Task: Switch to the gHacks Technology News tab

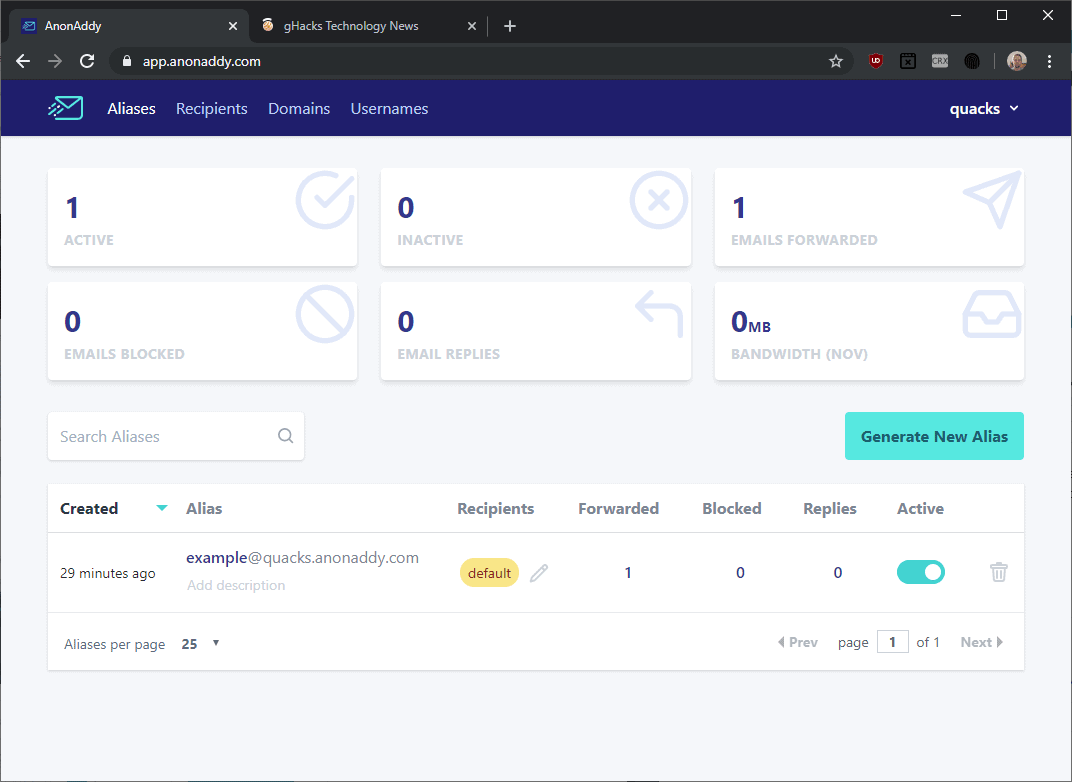Action: [x=350, y=26]
